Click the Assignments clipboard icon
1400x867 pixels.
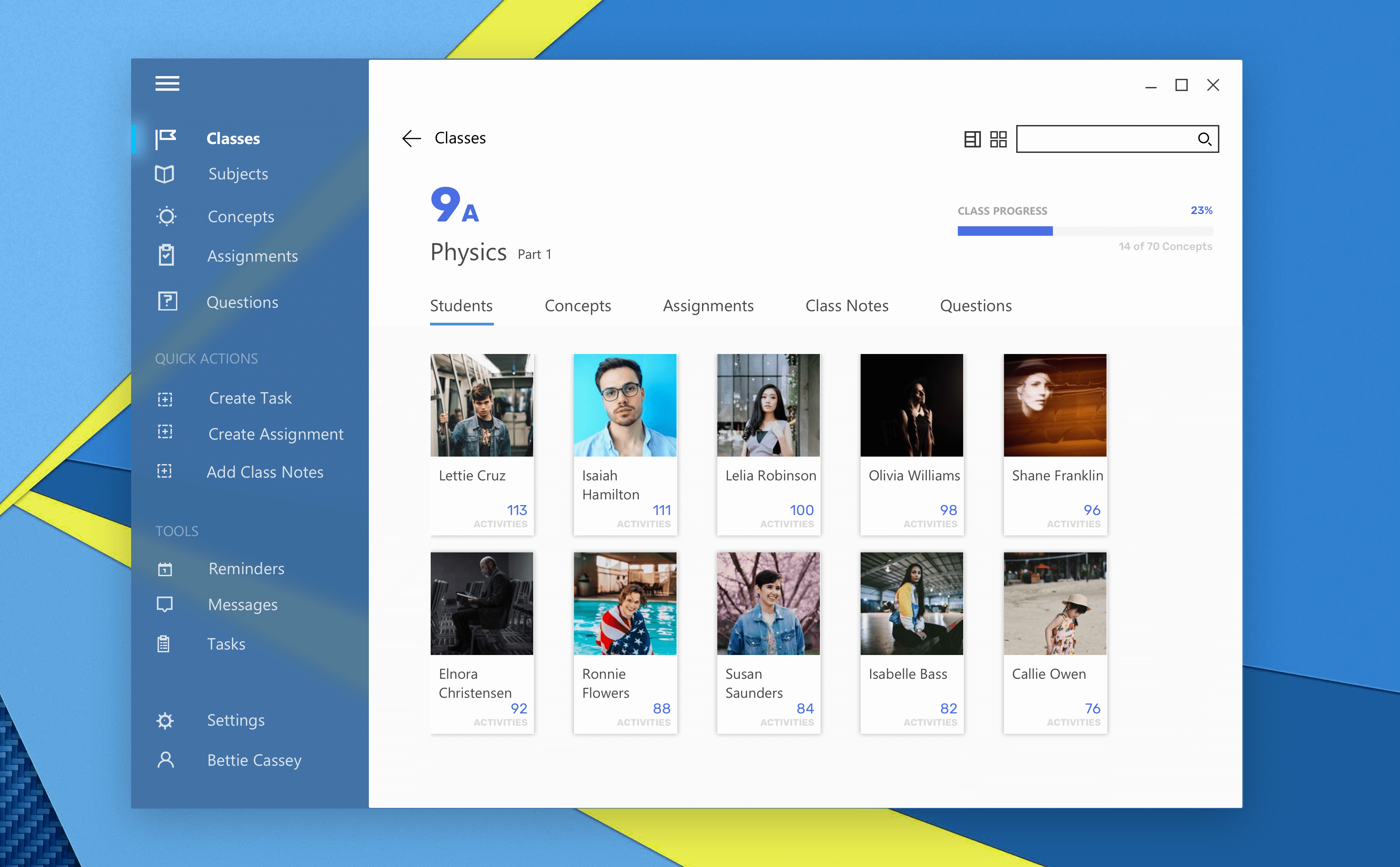(166, 255)
